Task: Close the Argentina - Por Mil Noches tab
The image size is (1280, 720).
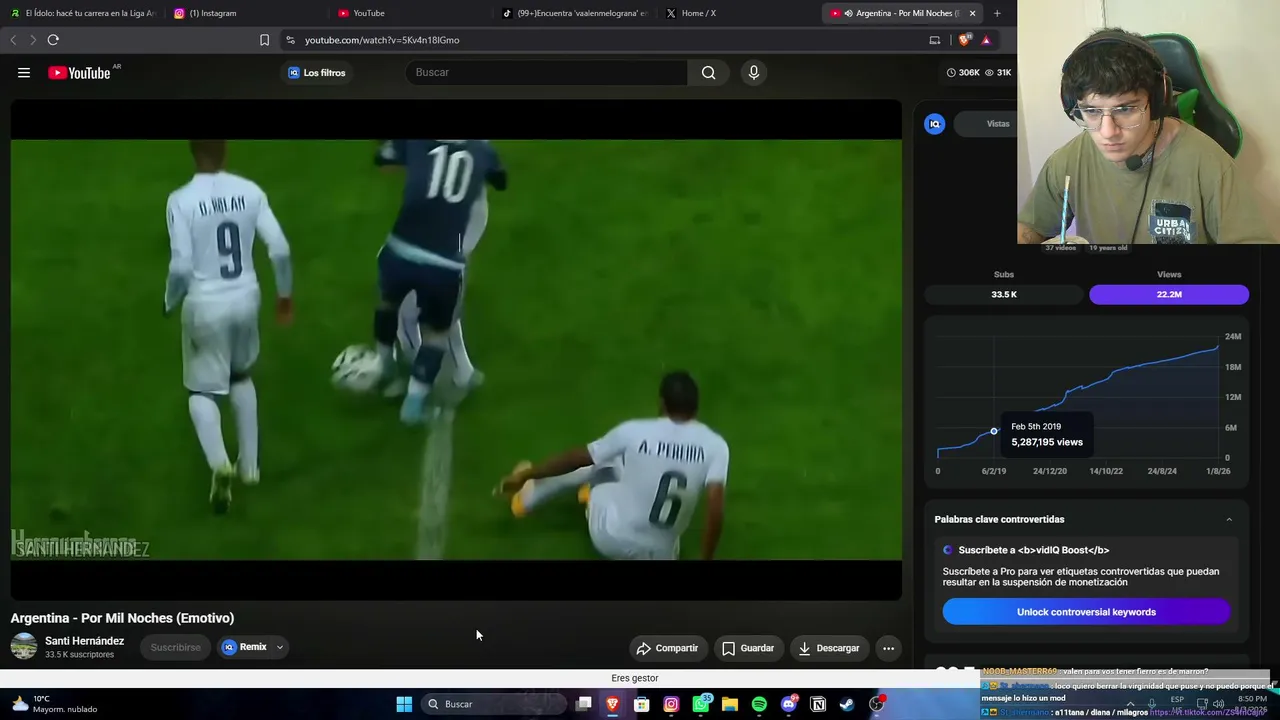Action: 972,13
